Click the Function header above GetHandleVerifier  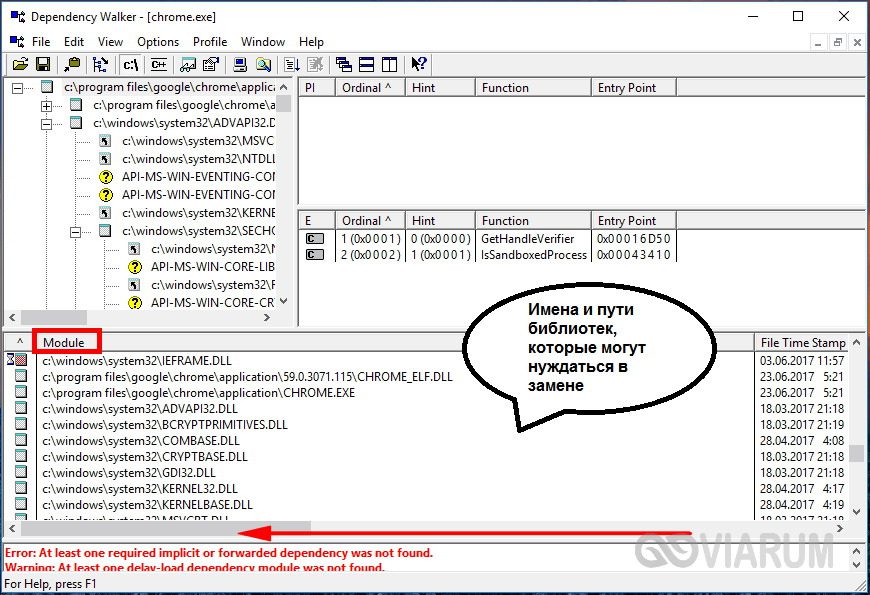pyautogui.click(x=533, y=220)
